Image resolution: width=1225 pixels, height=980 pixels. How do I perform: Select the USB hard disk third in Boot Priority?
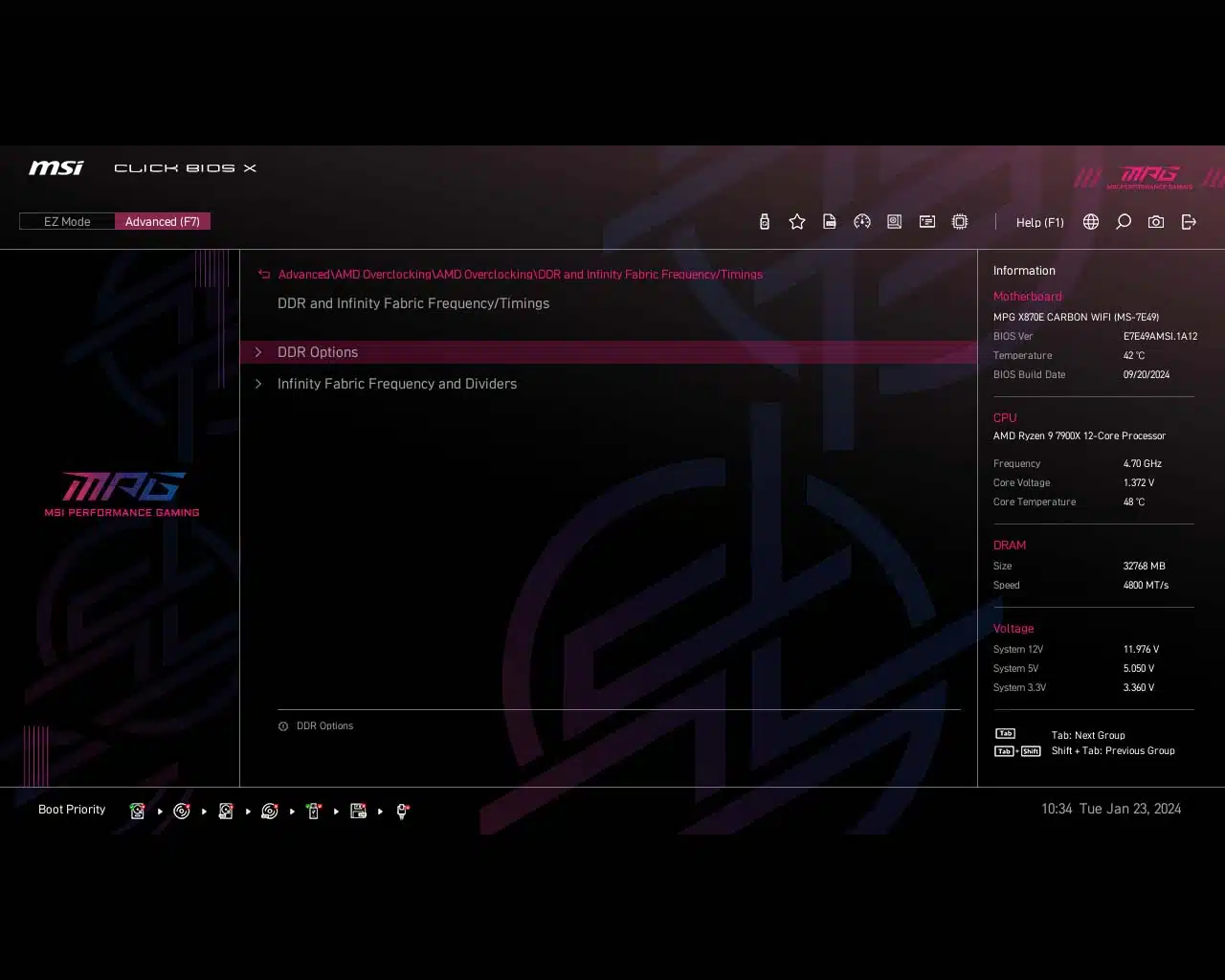point(226,811)
